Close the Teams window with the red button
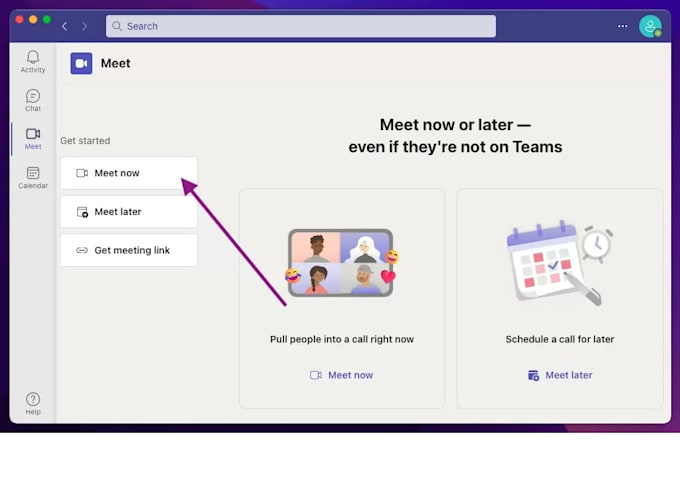The image size is (680, 484). [19, 20]
